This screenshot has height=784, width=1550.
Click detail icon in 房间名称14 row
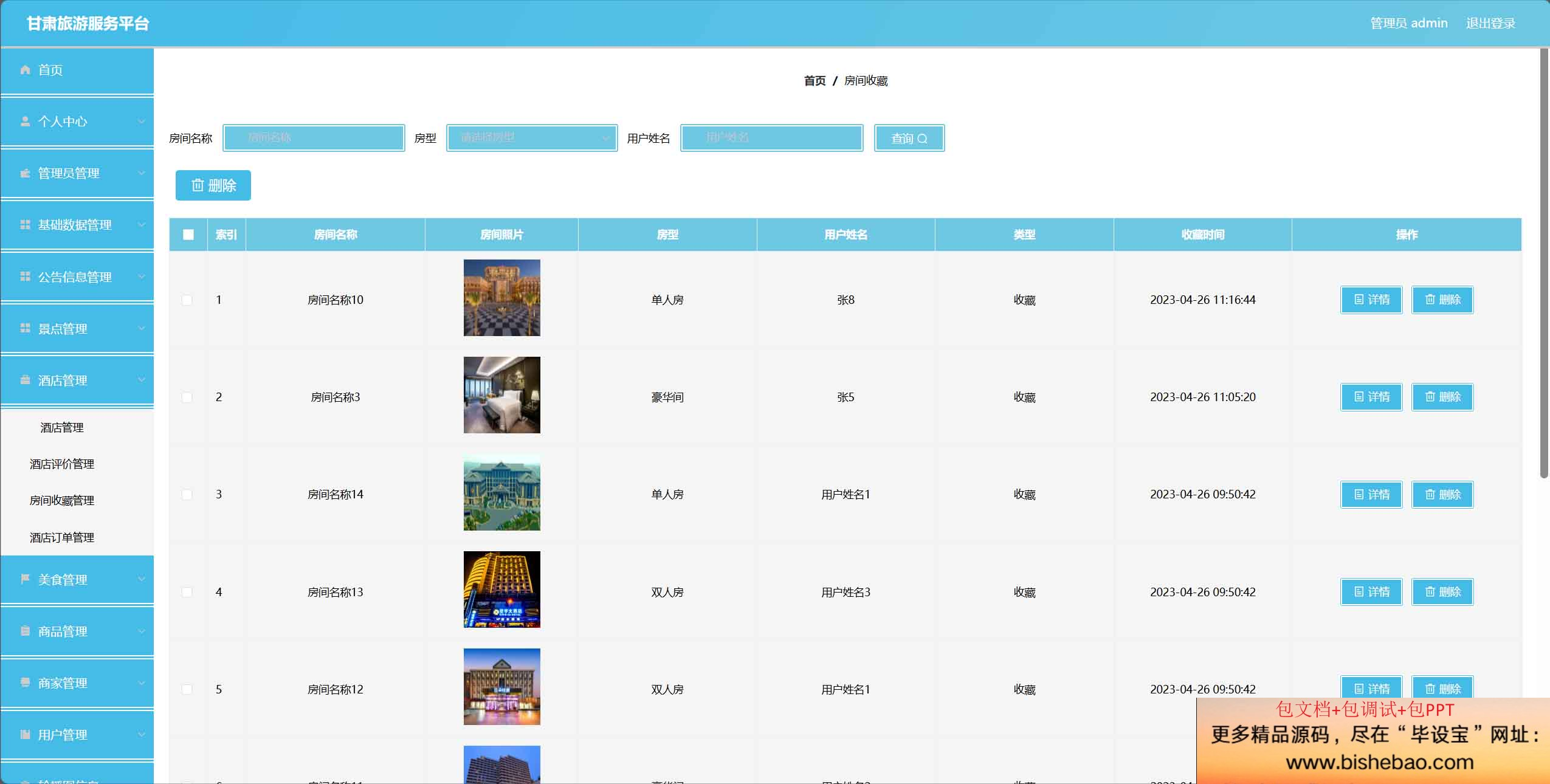1359,495
